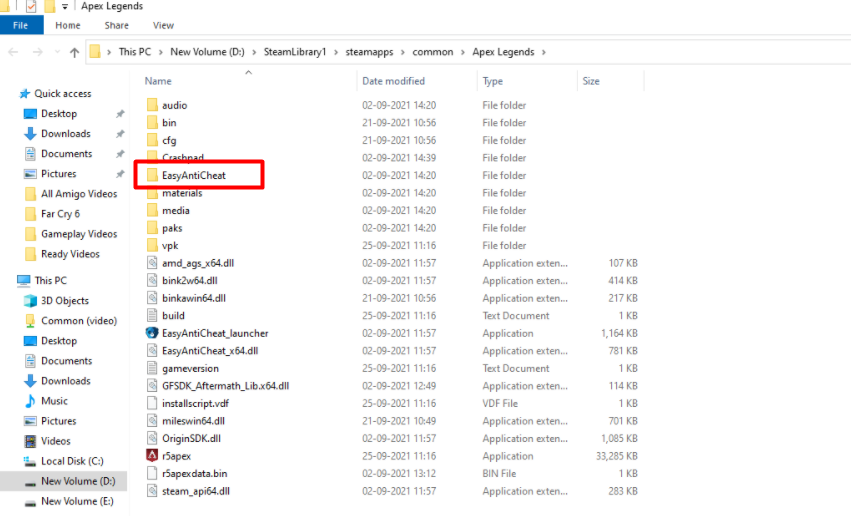This screenshot has width=851, height=516.
Task: Select the EasyAntiCheat folder icon
Action: point(153,175)
